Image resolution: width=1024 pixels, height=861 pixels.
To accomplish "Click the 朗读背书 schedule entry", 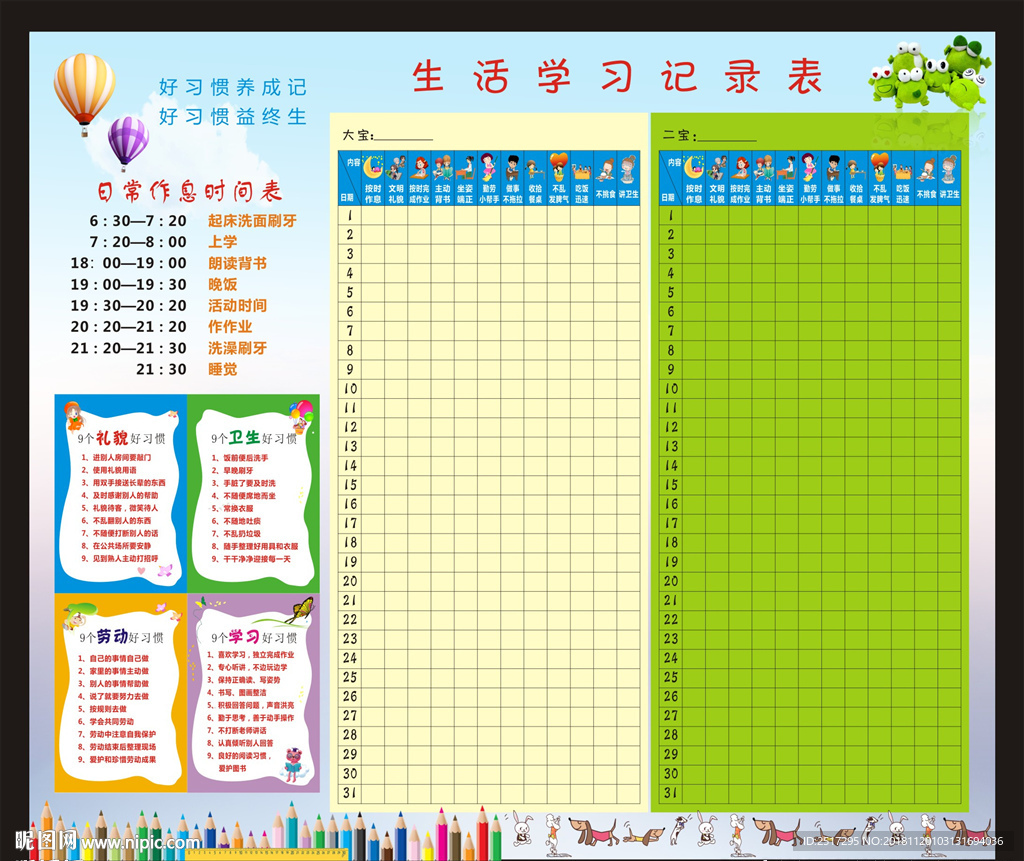I will tap(237, 263).
